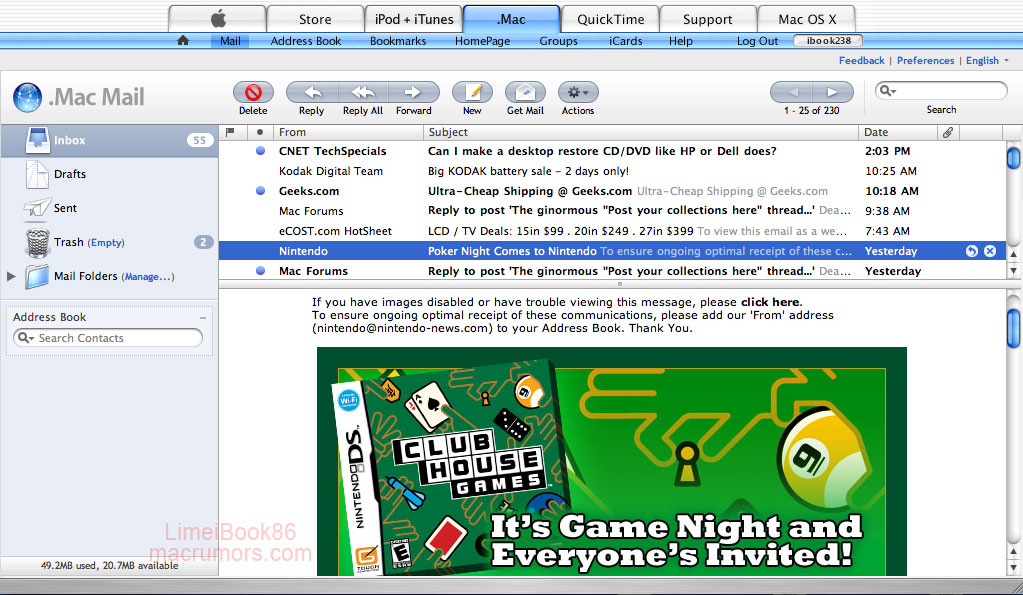This screenshot has height=595, width=1023.
Task: Empty the Trash via Empty link
Action: (107, 243)
